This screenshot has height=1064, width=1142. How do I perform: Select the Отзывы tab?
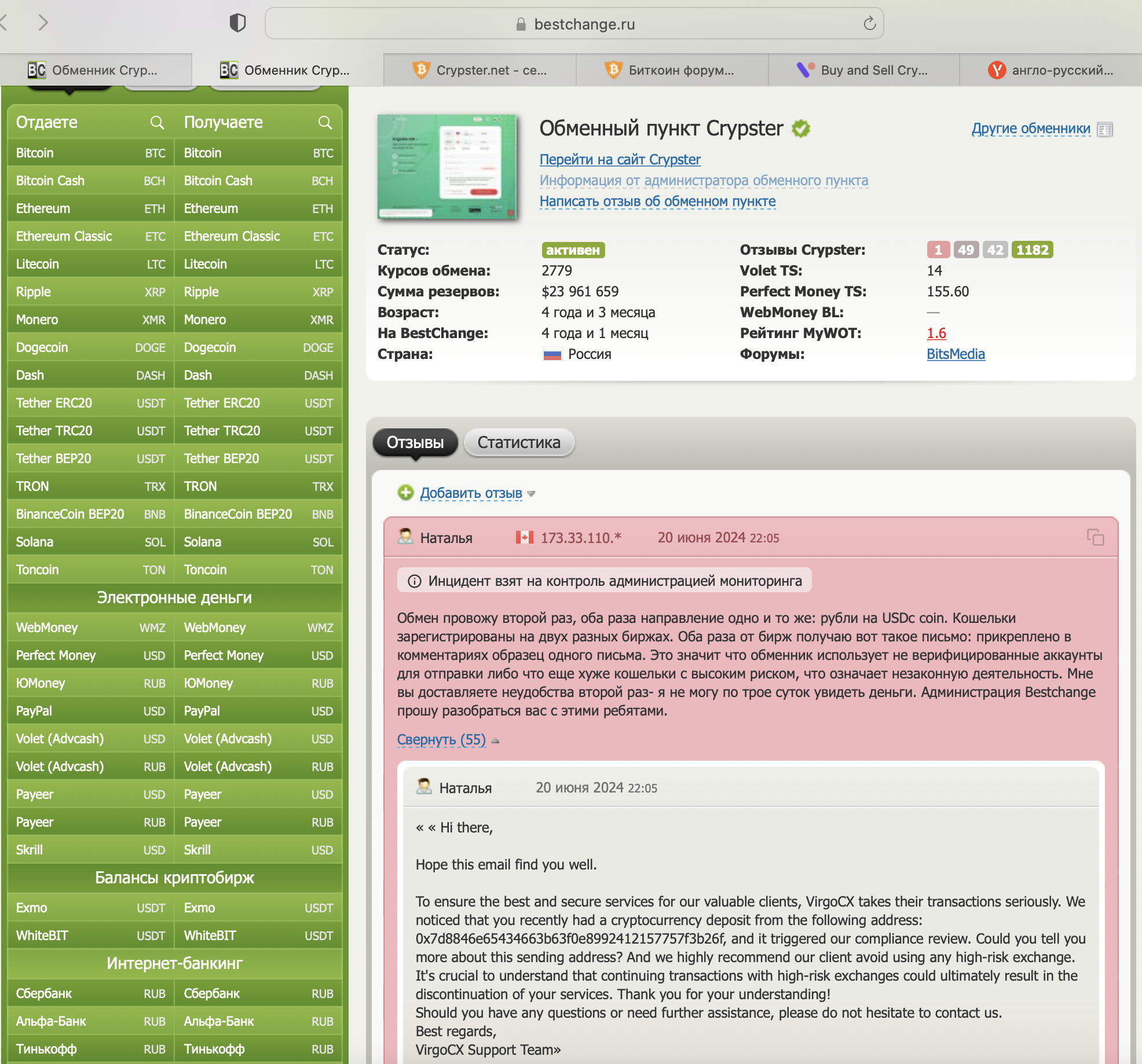[x=415, y=442]
